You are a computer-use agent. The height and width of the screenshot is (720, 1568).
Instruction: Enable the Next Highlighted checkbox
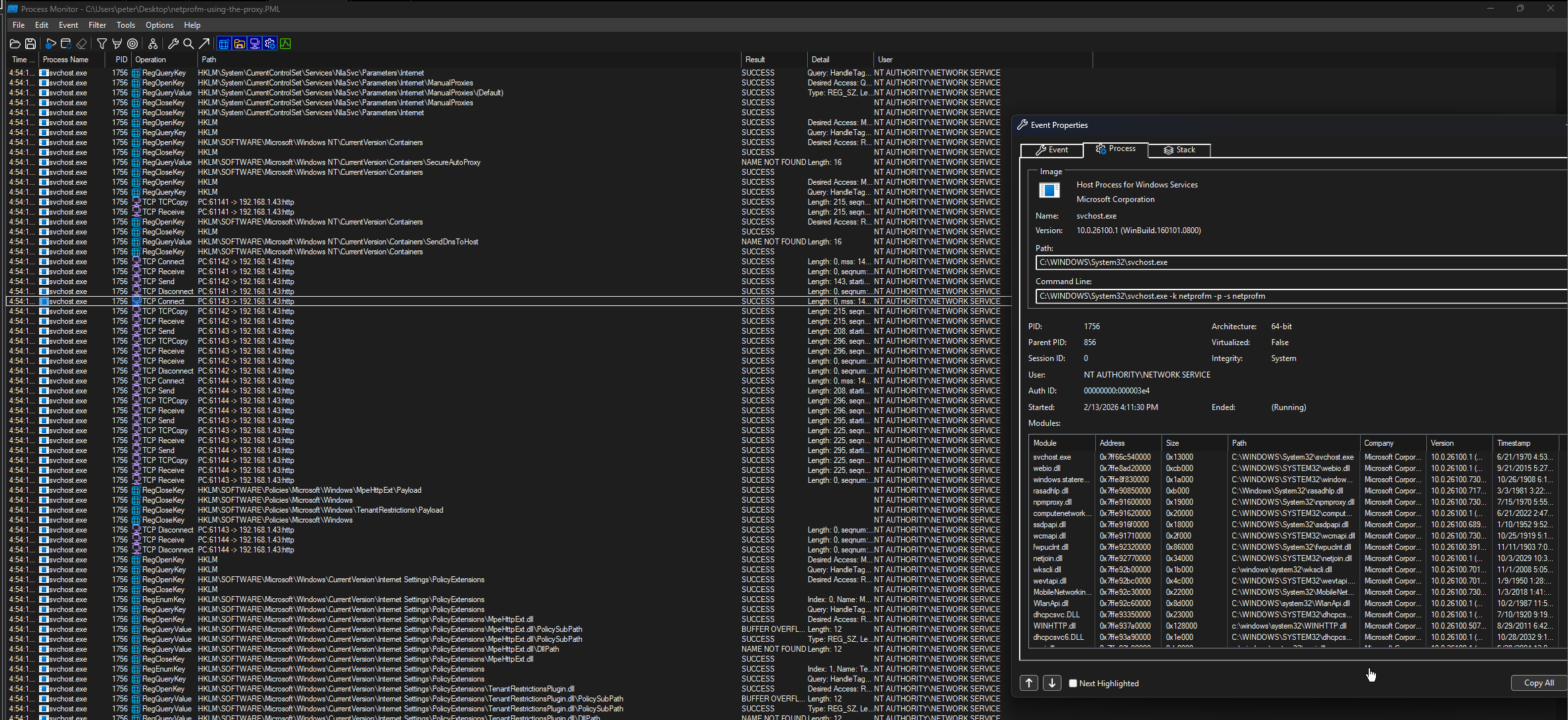(1073, 684)
